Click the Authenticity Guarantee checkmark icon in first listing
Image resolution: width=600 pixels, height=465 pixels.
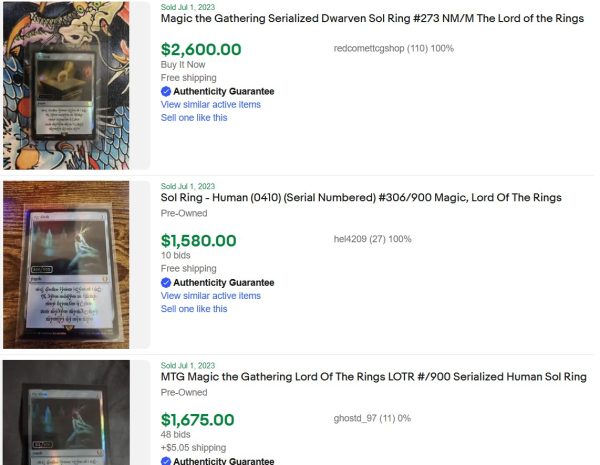point(166,91)
